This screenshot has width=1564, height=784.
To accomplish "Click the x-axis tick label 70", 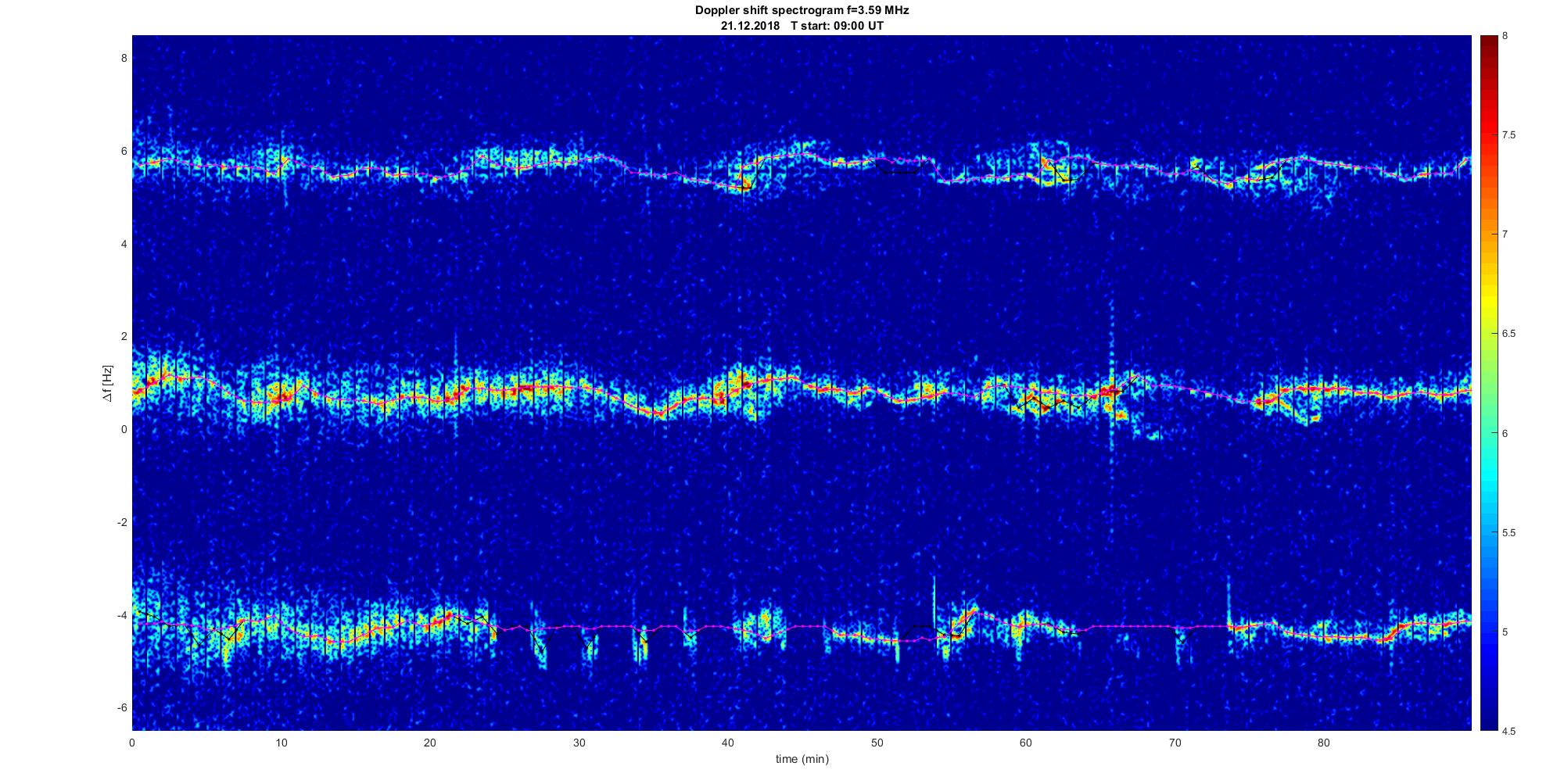I will tap(1175, 743).
